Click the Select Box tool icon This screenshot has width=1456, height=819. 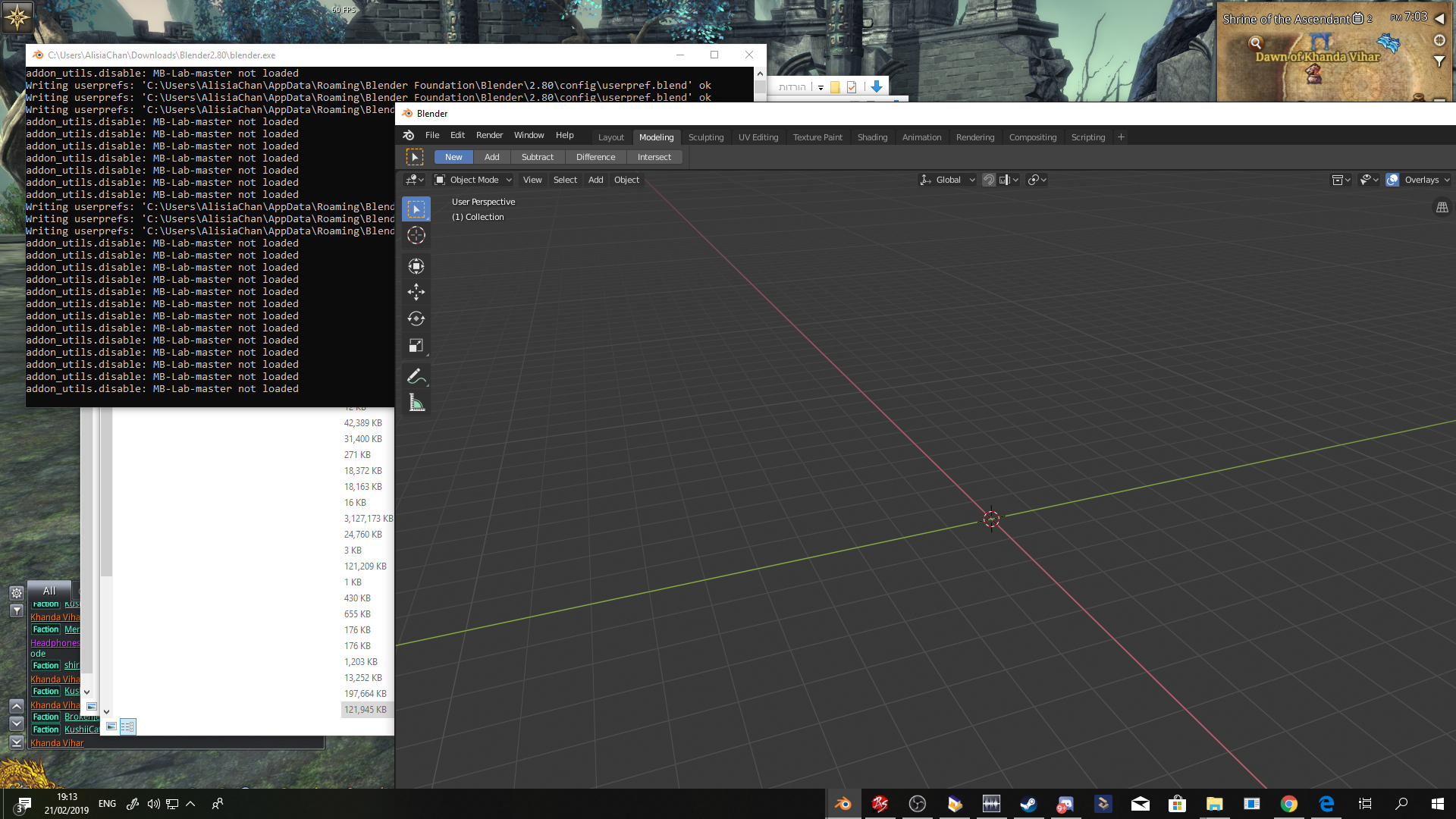[x=416, y=209]
